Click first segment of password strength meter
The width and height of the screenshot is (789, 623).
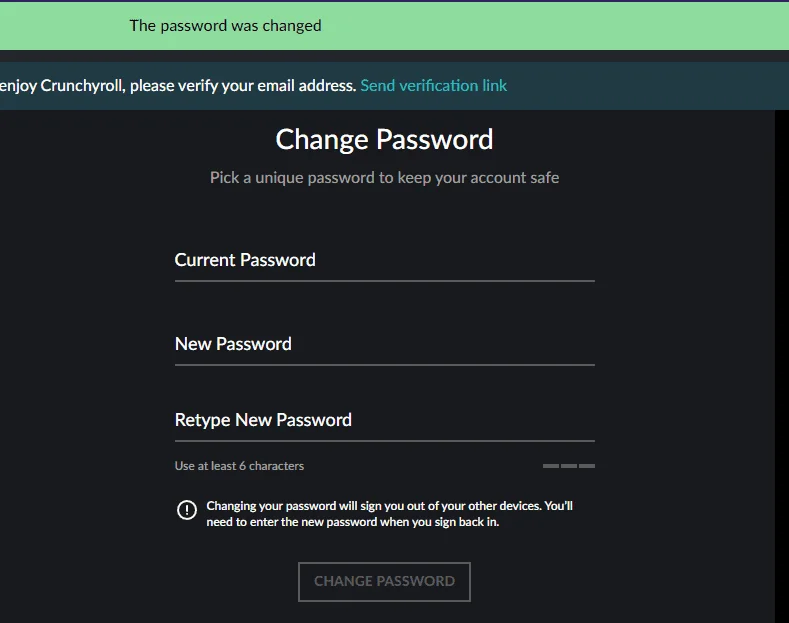coord(551,466)
